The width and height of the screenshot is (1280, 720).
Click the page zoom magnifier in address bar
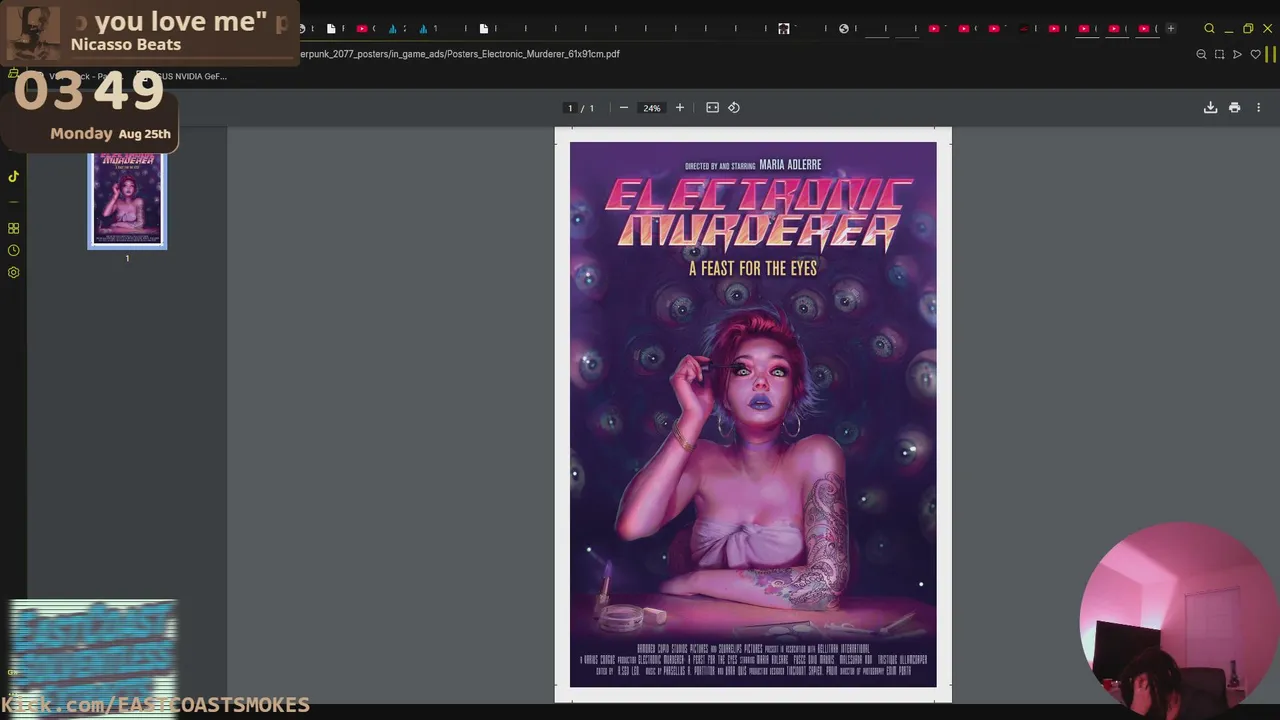[x=1201, y=54]
